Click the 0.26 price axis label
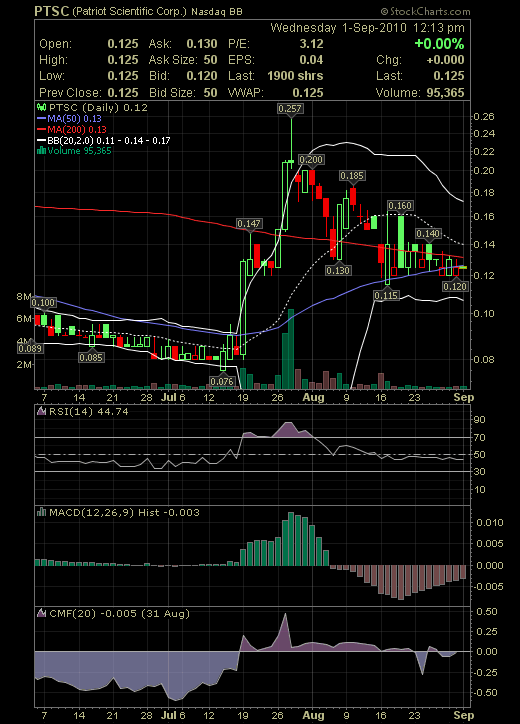Screen dimensions: 520x724 click(484, 116)
